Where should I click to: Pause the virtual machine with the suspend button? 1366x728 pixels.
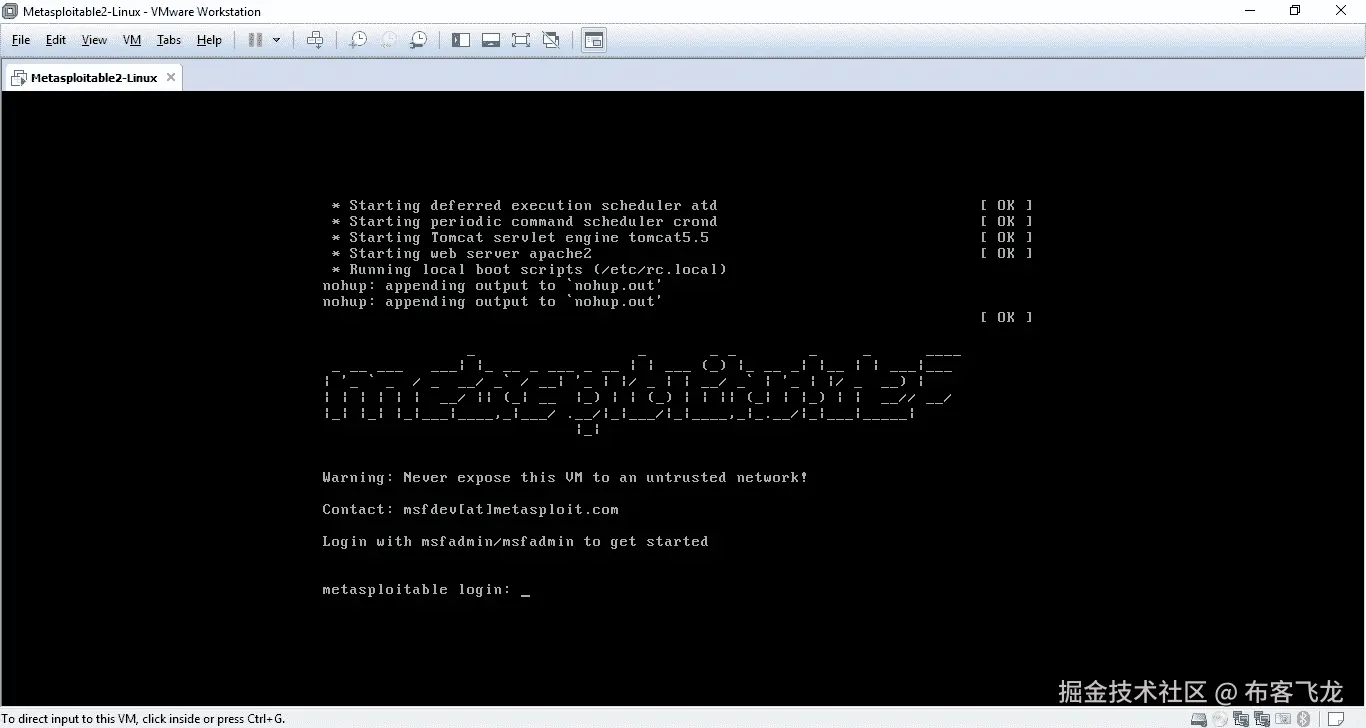pyautogui.click(x=255, y=40)
